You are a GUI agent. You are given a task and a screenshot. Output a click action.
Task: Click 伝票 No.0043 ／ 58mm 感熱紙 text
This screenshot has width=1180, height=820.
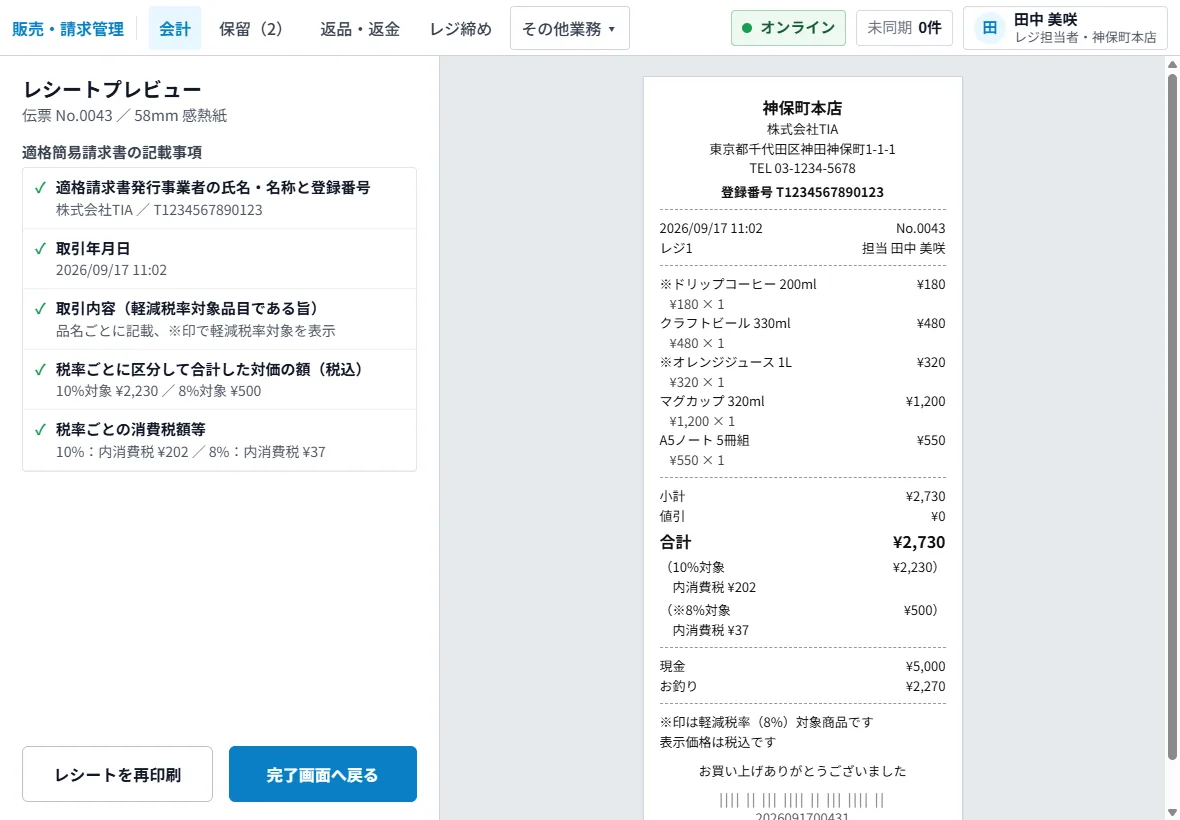tap(124, 116)
